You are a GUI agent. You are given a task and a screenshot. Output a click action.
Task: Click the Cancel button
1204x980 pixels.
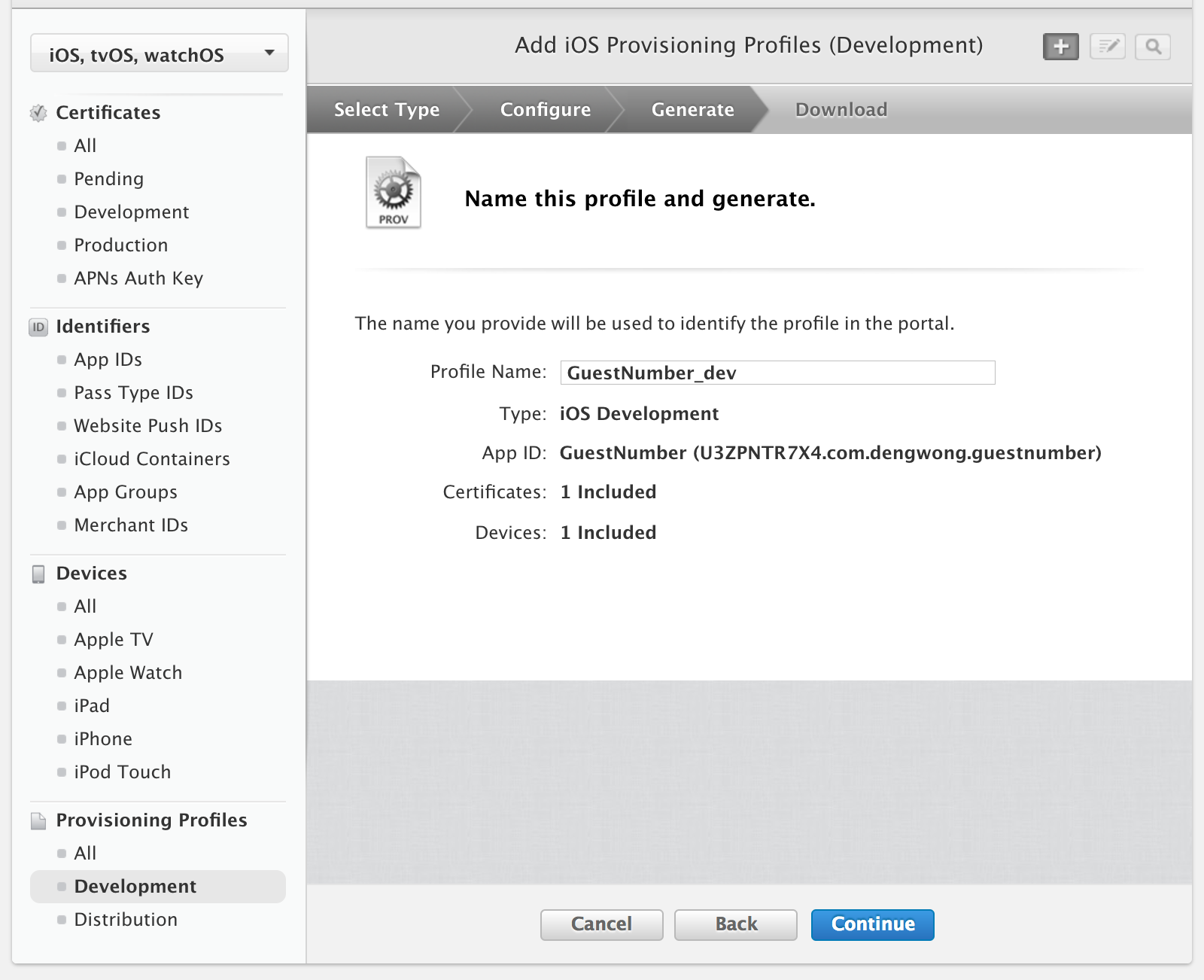pyautogui.click(x=601, y=924)
